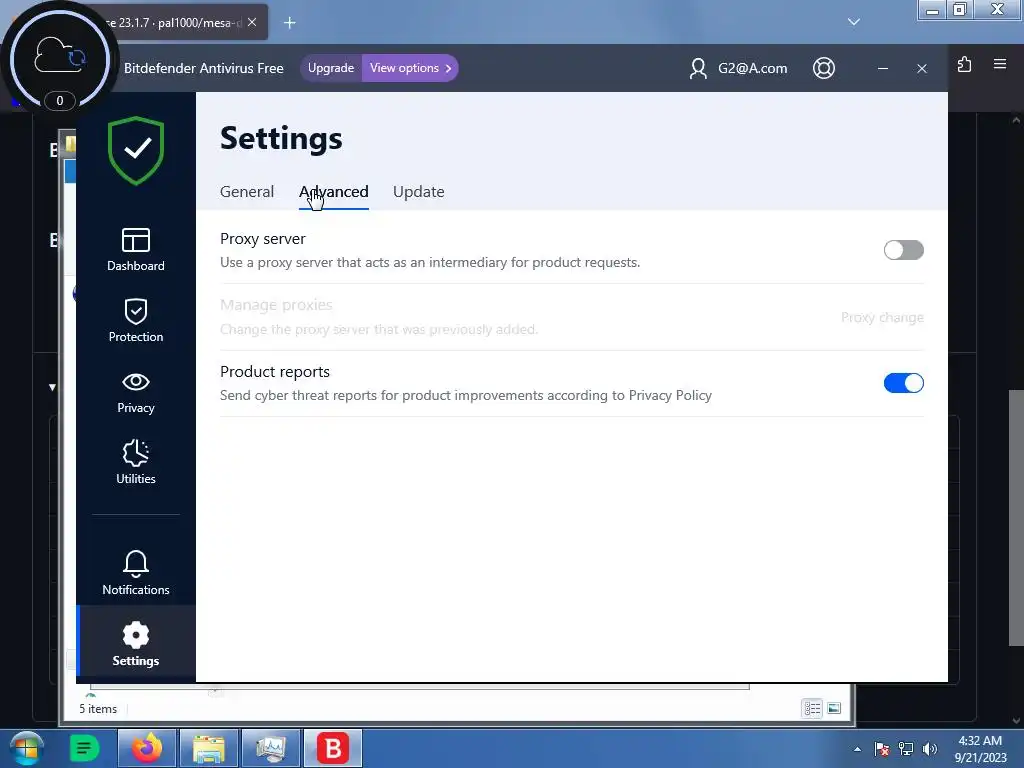Open the Windows Start button
This screenshot has width=1024, height=768.
click(x=27, y=748)
